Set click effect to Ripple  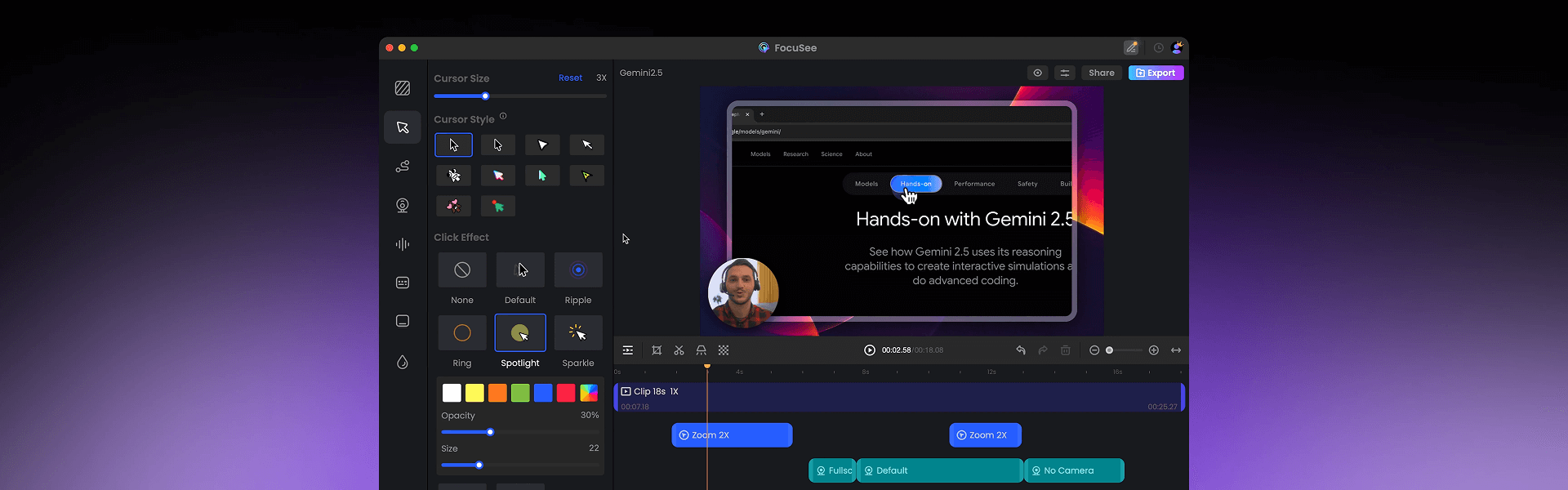point(578,269)
